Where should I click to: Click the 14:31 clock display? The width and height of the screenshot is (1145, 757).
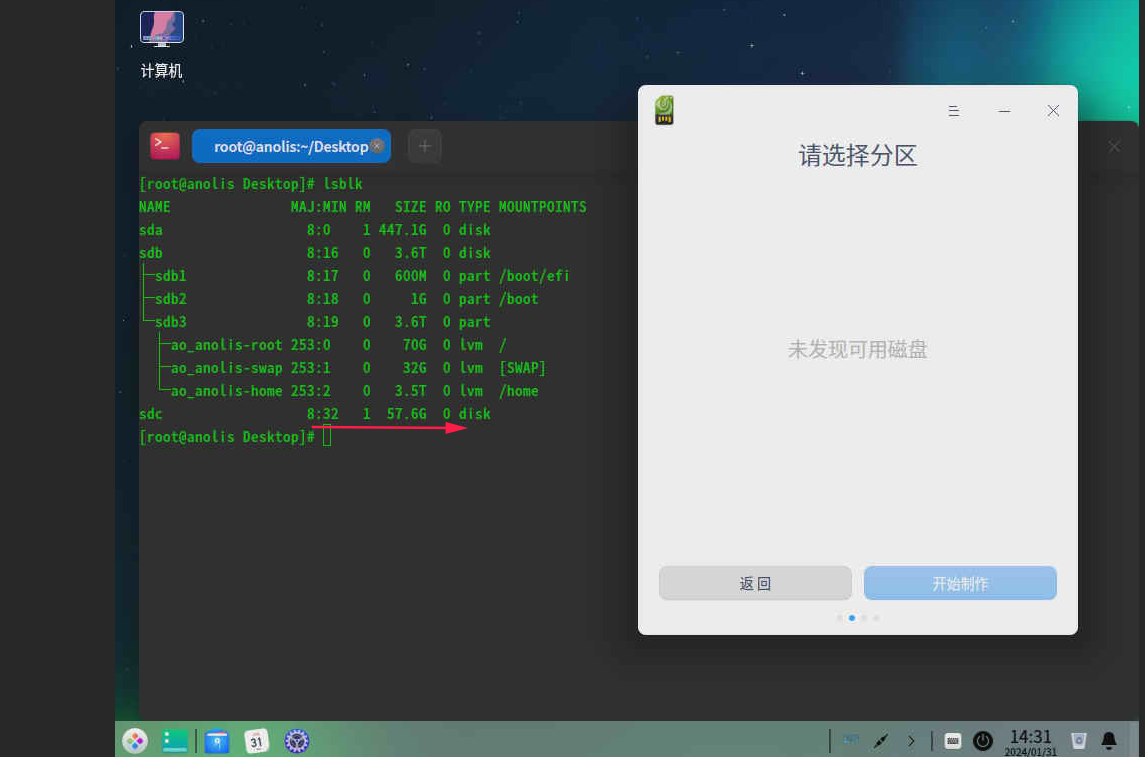pos(1030,741)
